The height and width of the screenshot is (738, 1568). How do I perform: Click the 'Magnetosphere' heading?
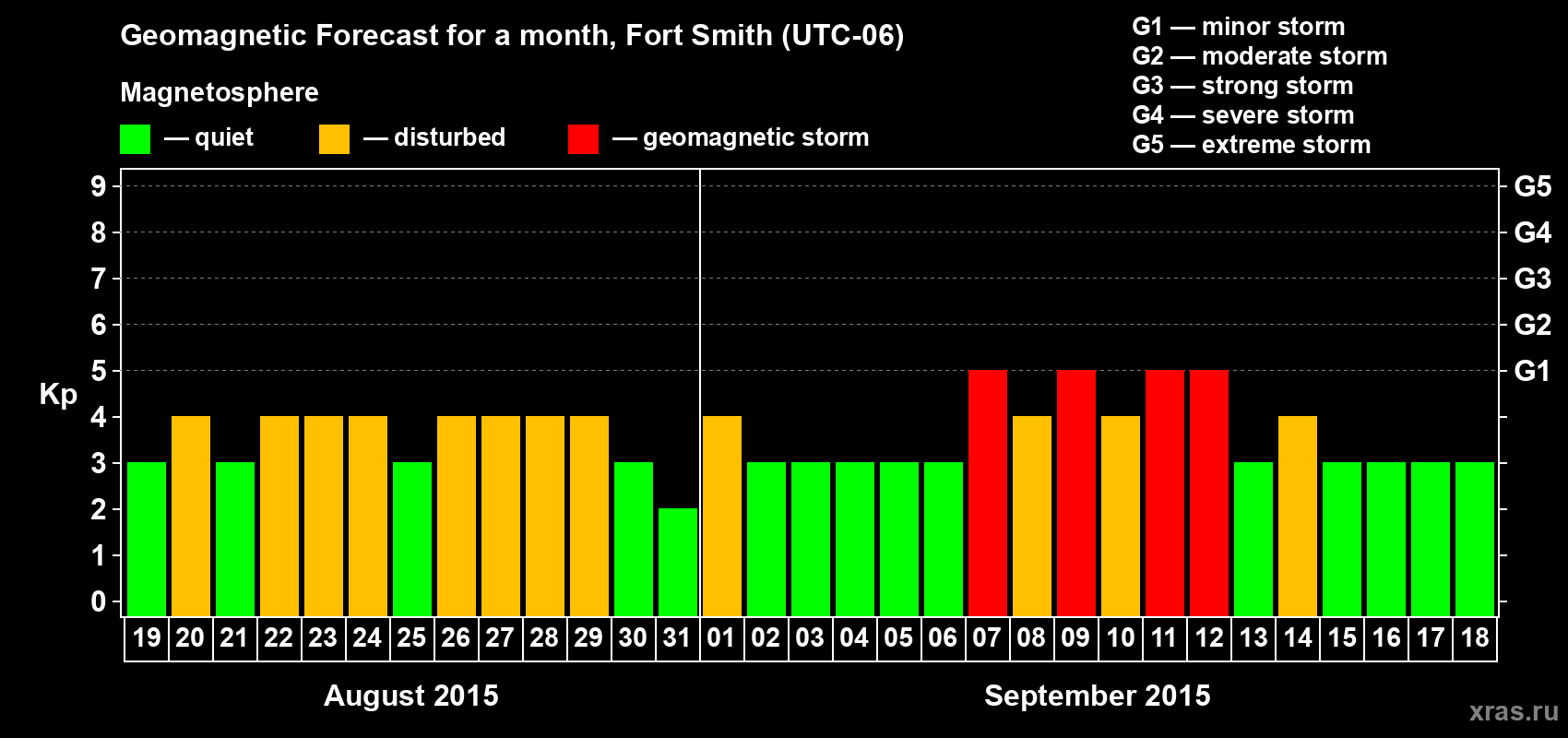[x=220, y=92]
